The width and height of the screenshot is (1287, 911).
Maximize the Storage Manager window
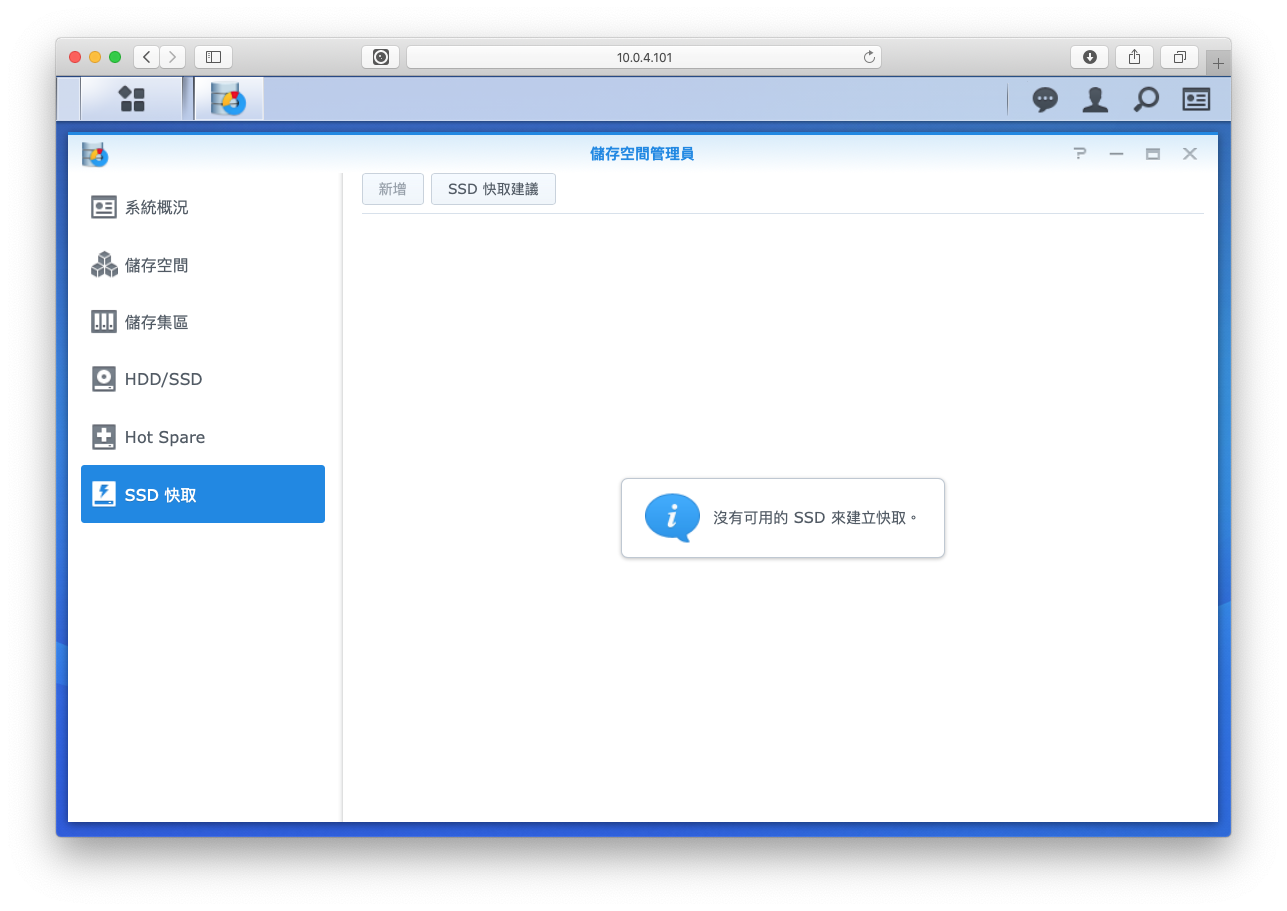(x=1153, y=153)
